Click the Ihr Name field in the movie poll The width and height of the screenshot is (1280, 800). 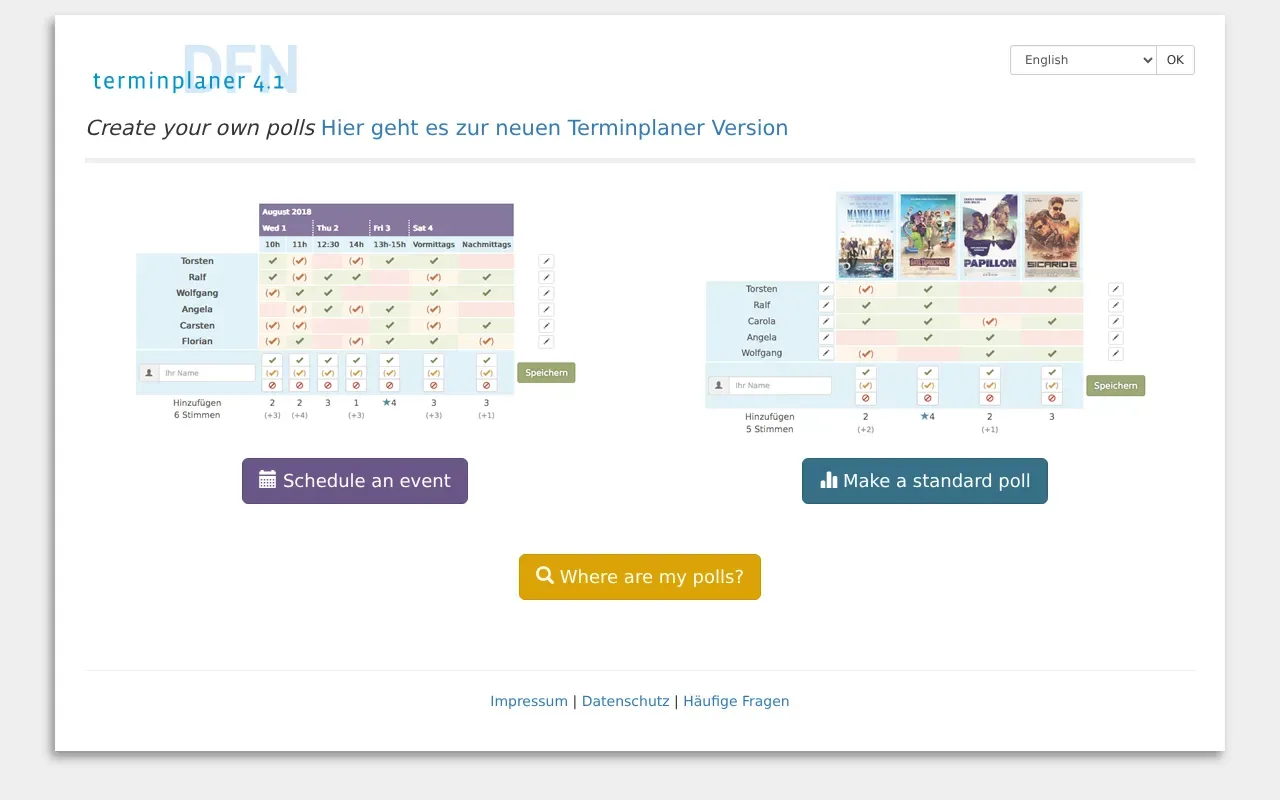tap(779, 385)
